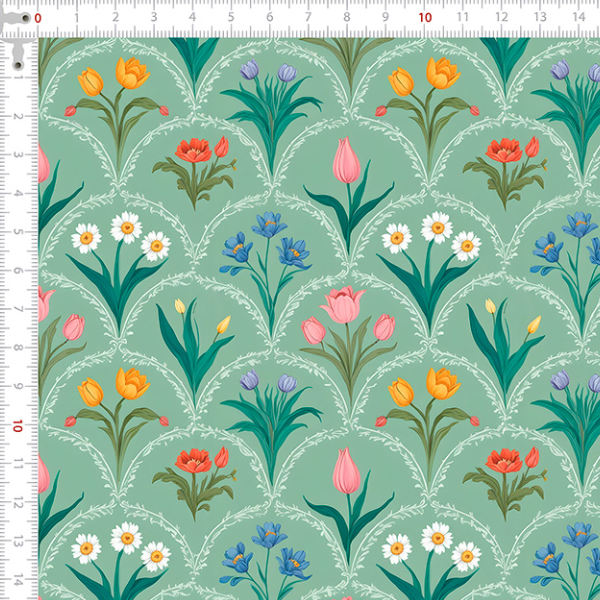Click the white daisies at the bottom-left
The height and width of the screenshot is (600, 600).
[120, 546]
